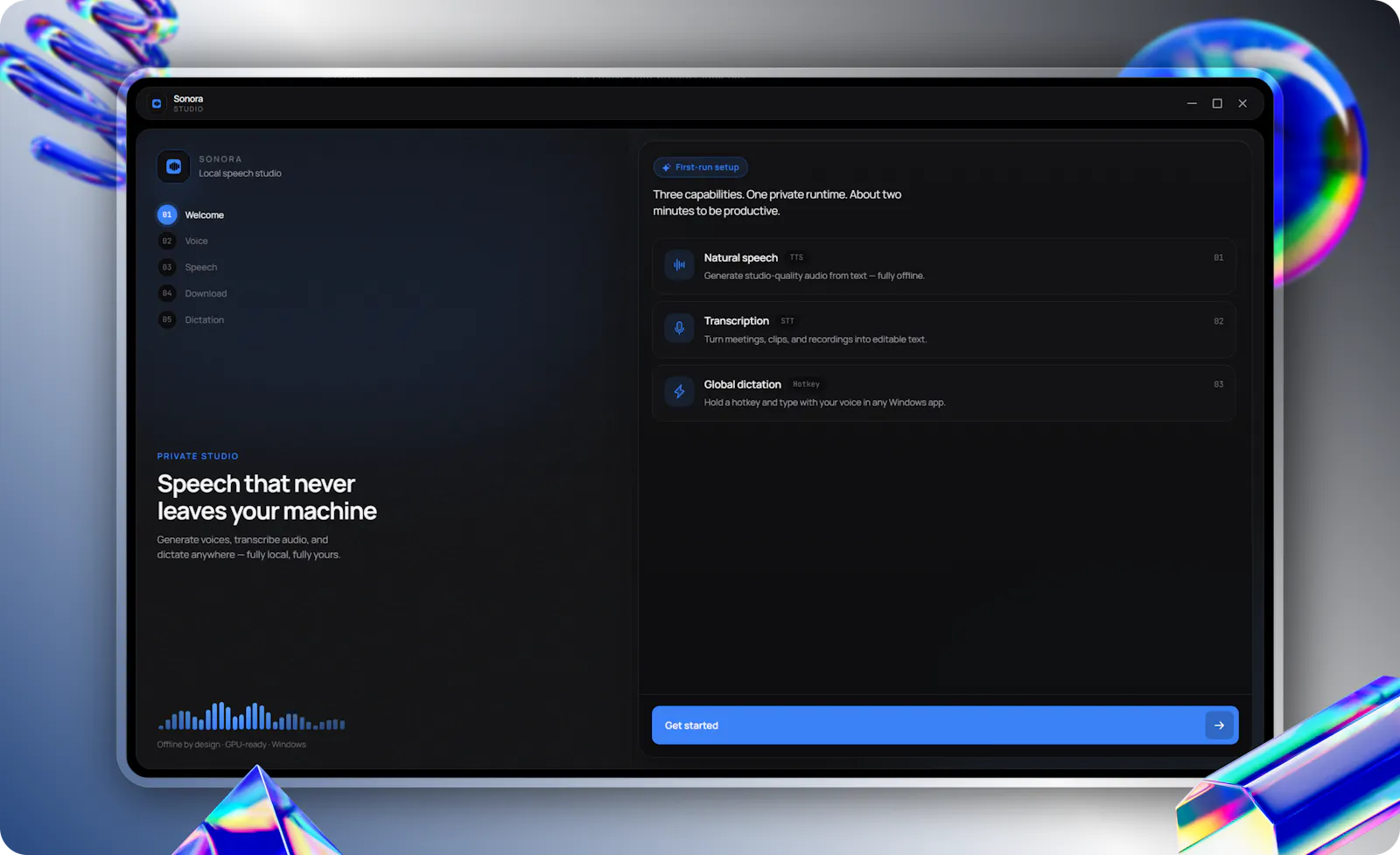The height and width of the screenshot is (855, 1400).
Task: Click 'Hold a hotkey and type' description
Action: 824,403
